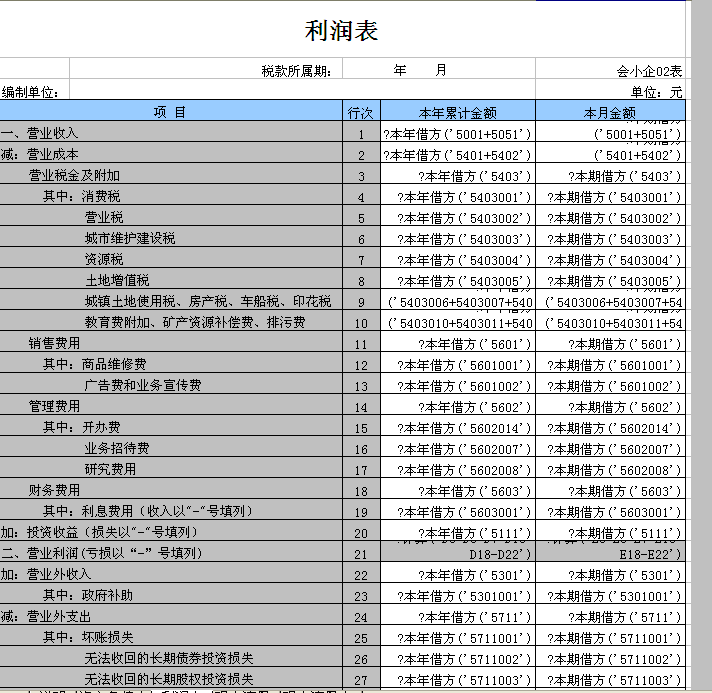Viewport: 712px width, 693px height.
Task: Select row number 25 cell for 坏账损失
Action: pos(360,638)
